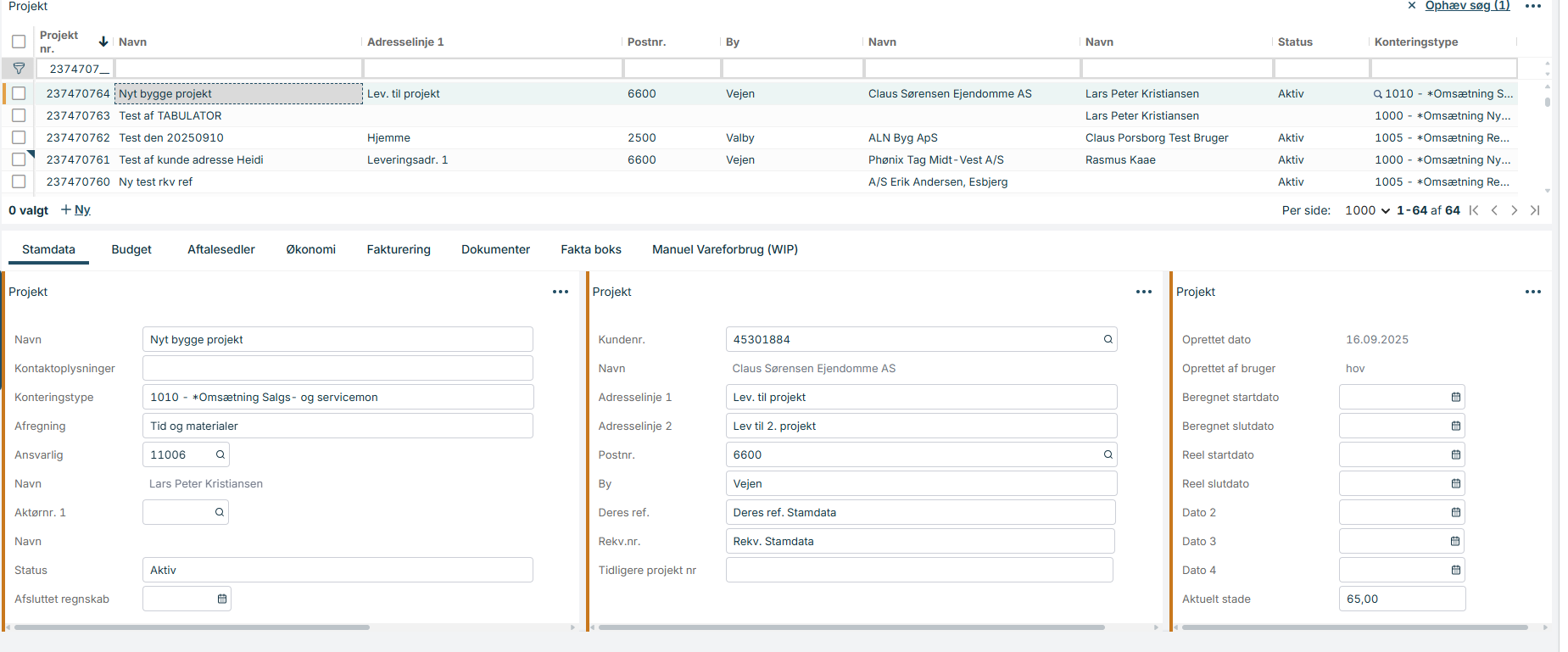1568x652 pixels.
Task: Open calendar picker for Reel slutdato
Action: click(x=1455, y=483)
